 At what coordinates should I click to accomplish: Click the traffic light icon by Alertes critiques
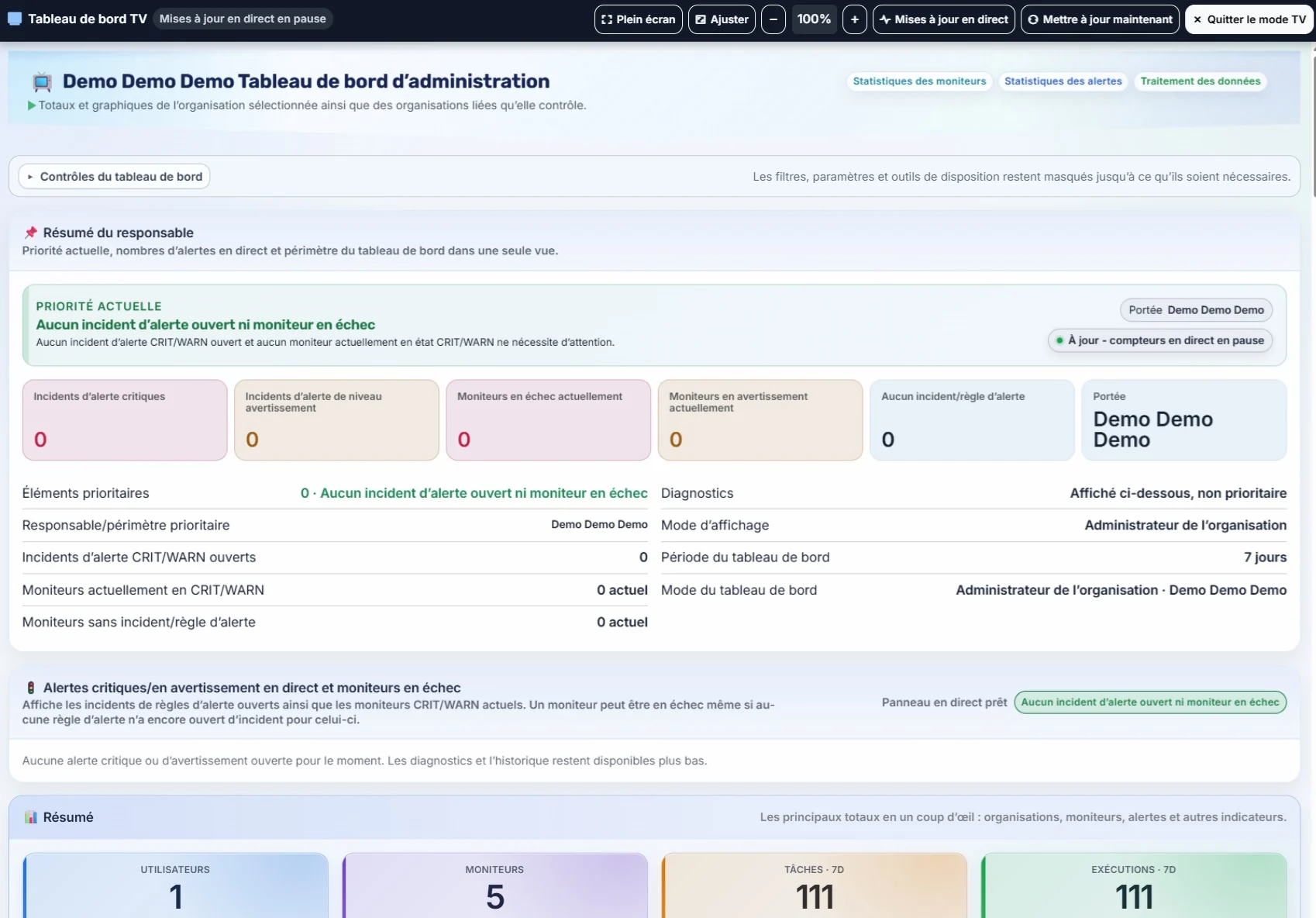[x=31, y=688]
